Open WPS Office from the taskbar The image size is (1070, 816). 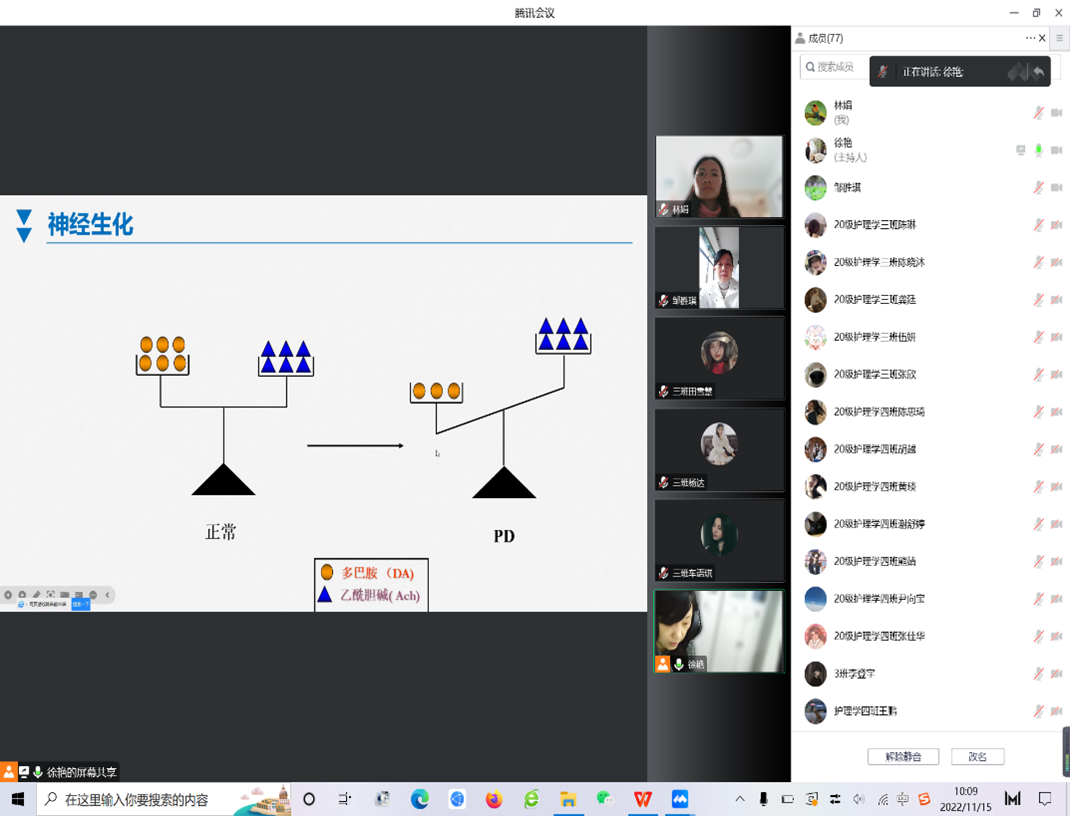642,799
